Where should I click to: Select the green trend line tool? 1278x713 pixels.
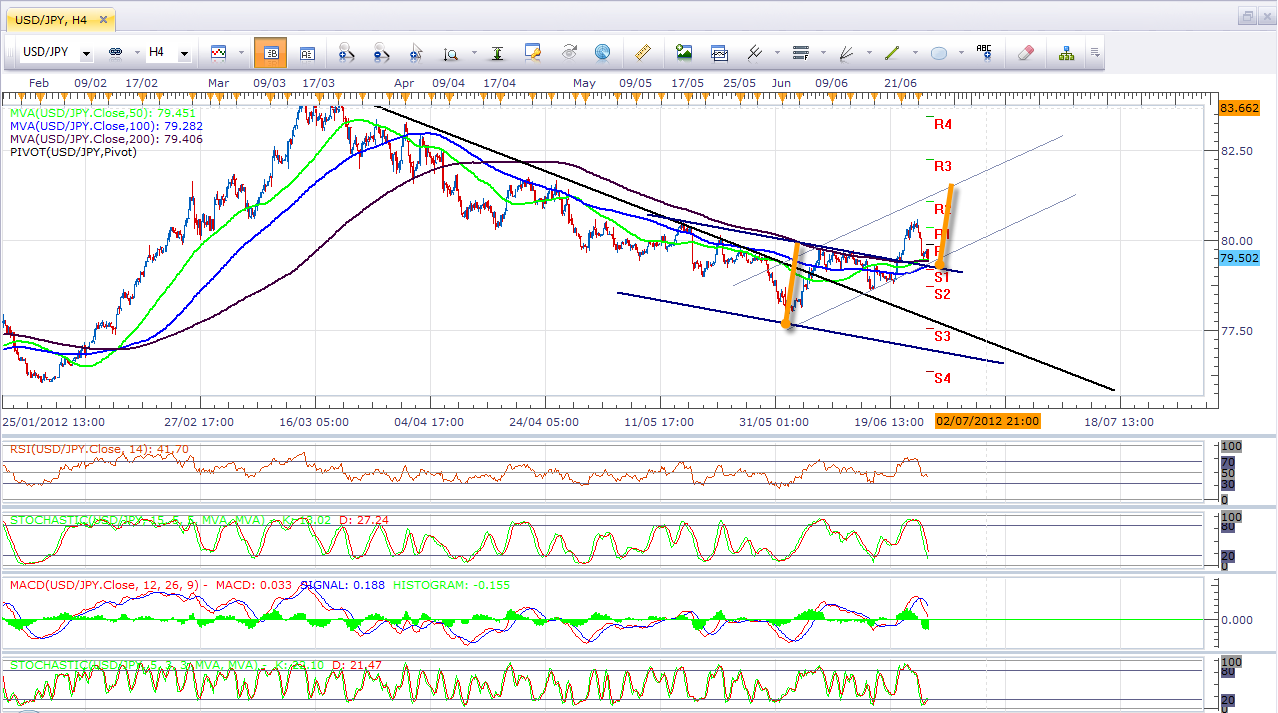click(x=892, y=52)
